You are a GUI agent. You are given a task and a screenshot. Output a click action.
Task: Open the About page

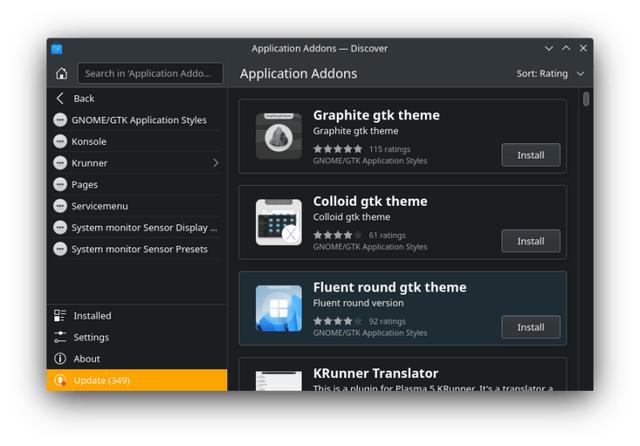pos(137,359)
